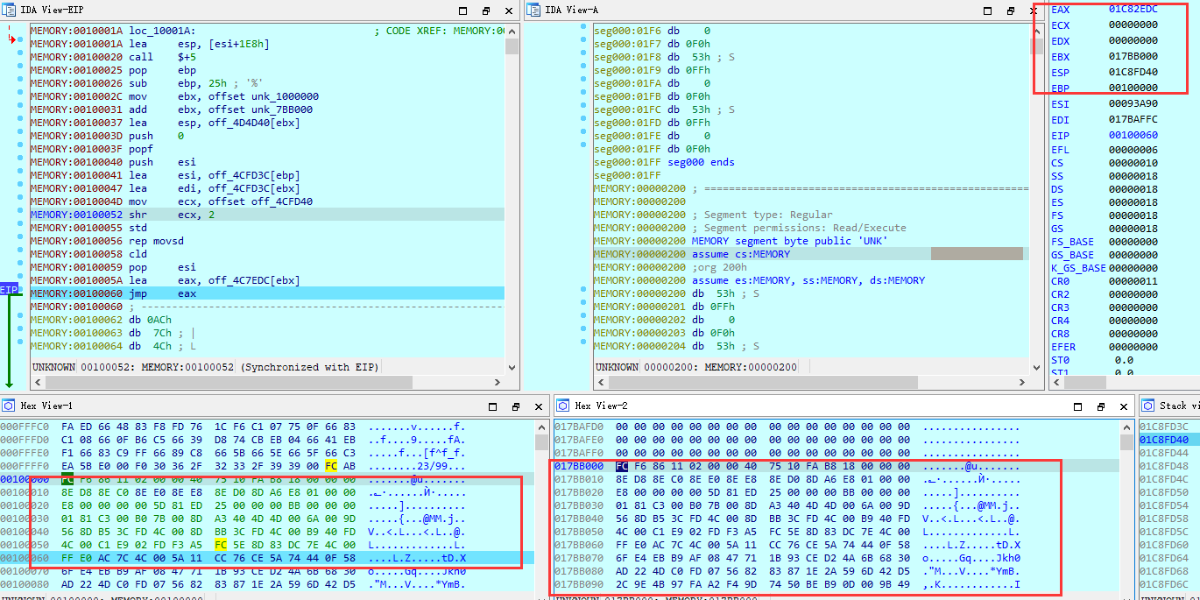Click the Hex View-1 panel icon
Viewport: 1200px width, 600px height.
7,406
